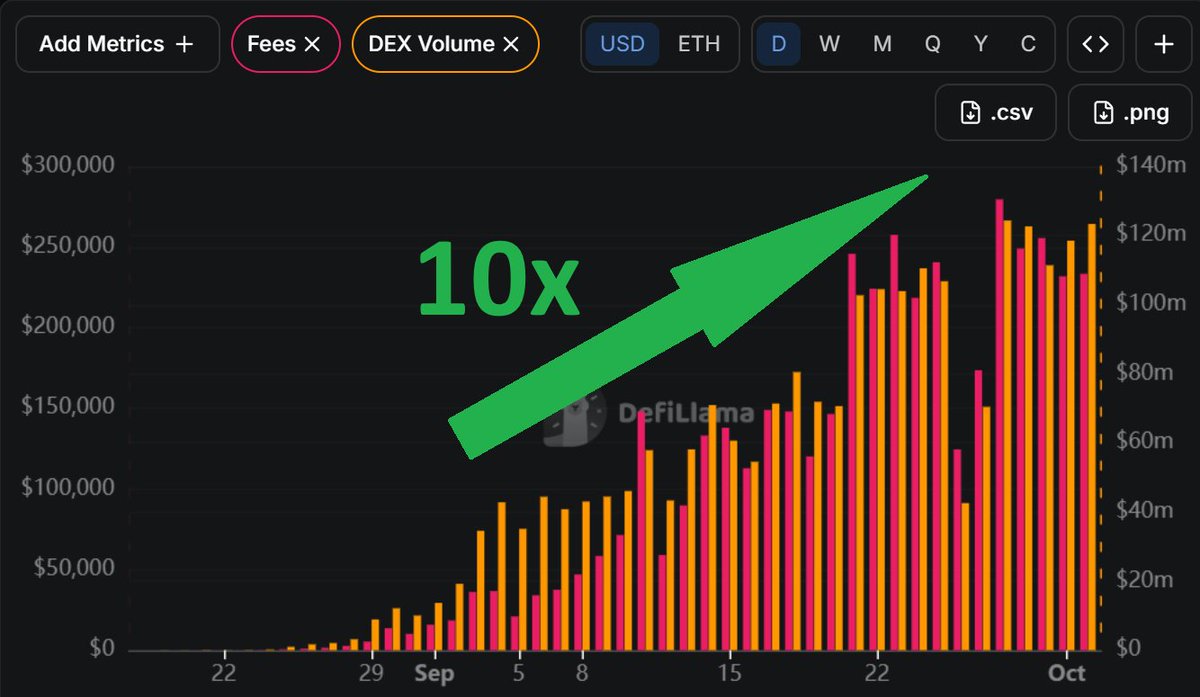Open the embed code icon
Screen dimensions: 1200x697
[1095, 44]
